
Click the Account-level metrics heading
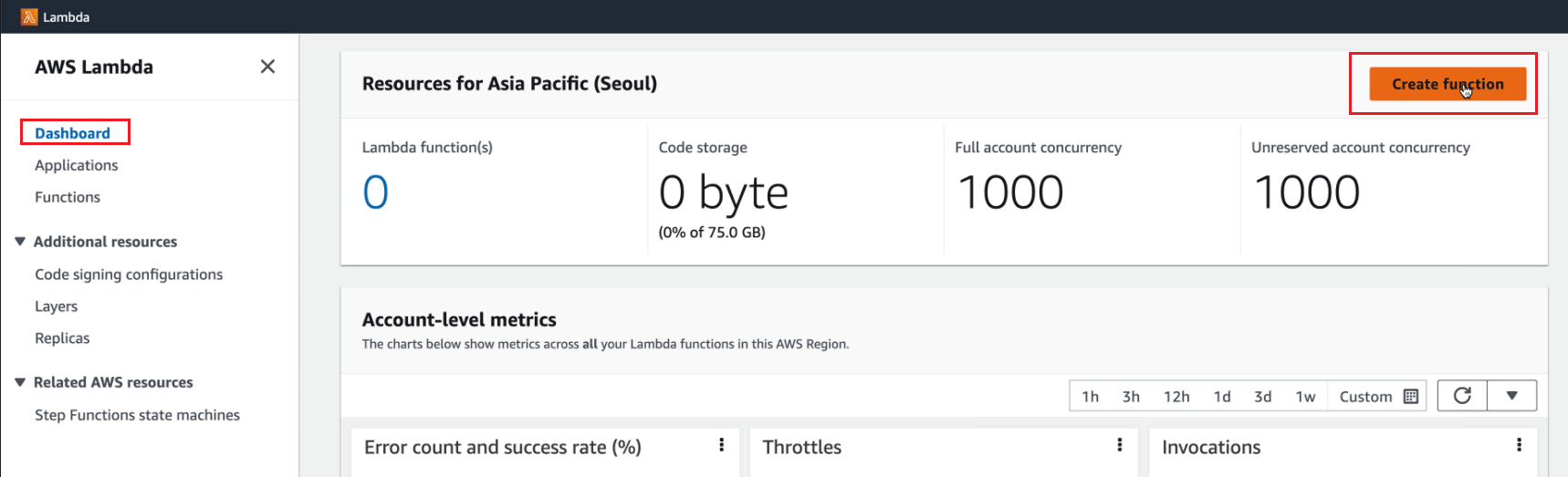click(459, 320)
